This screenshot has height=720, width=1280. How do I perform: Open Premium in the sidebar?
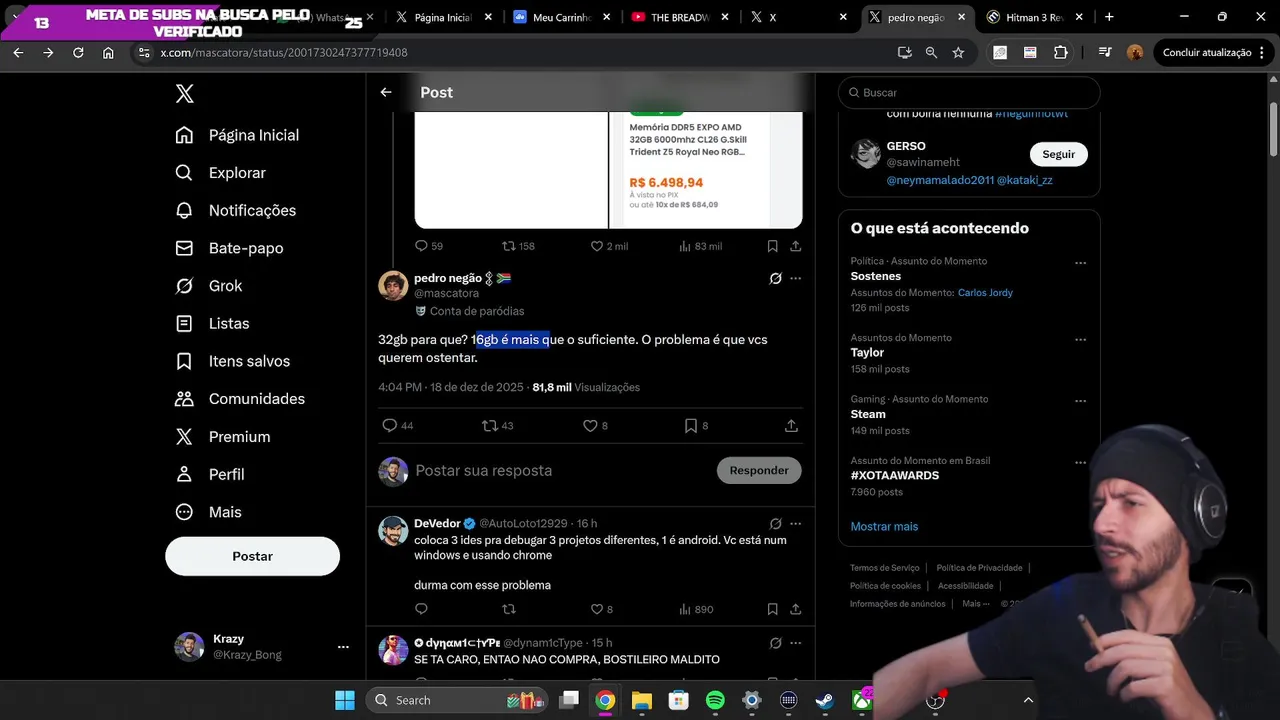[x=223, y=437]
